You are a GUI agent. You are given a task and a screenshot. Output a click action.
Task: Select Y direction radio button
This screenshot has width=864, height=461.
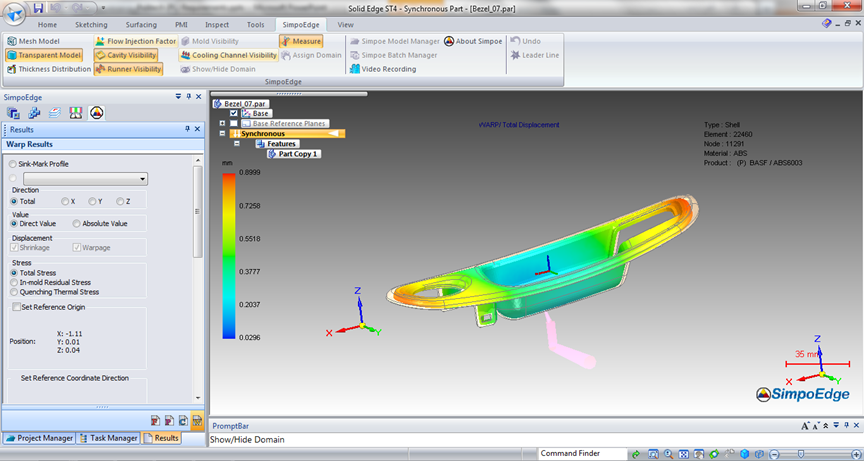coord(92,202)
